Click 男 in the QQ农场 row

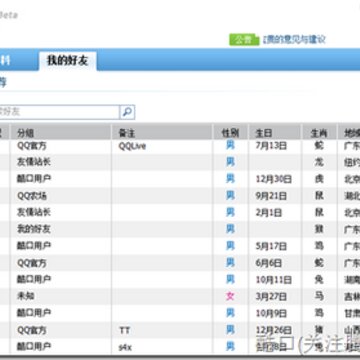(x=230, y=196)
